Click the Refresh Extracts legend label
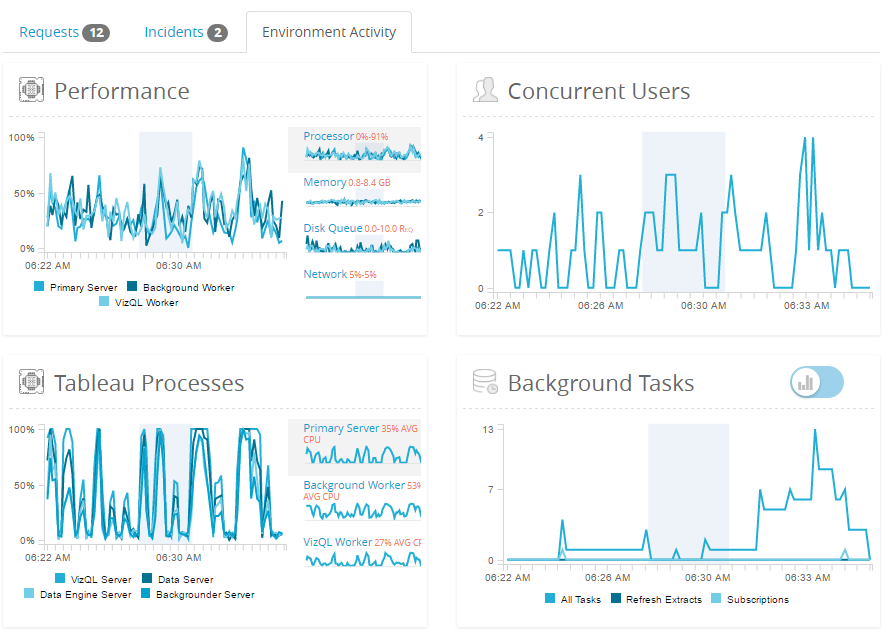 click(x=664, y=599)
